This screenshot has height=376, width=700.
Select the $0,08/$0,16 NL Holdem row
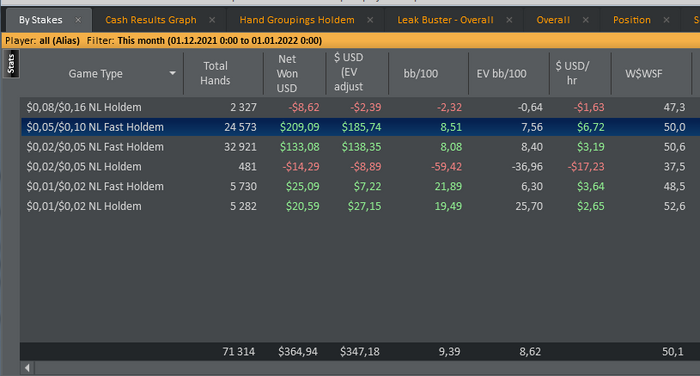coord(360,108)
